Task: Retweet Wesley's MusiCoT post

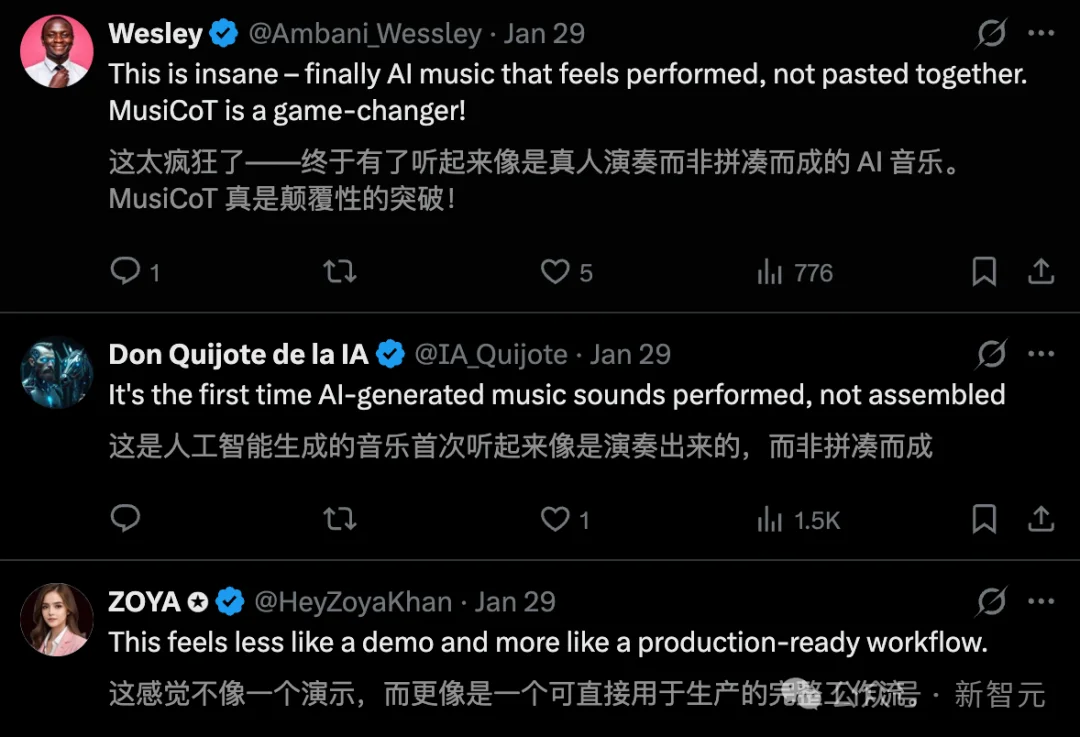Action: pos(340,271)
